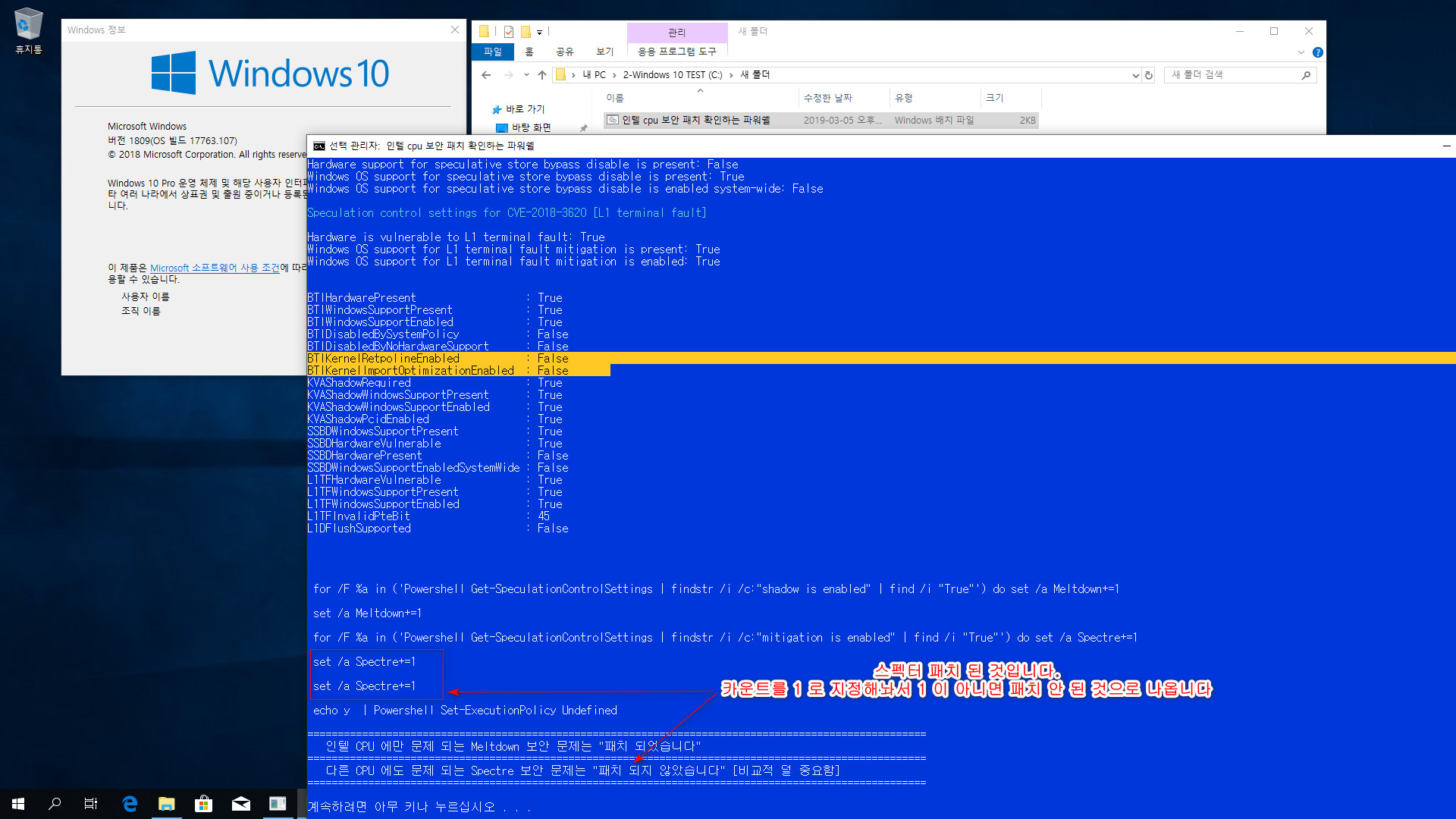Open the Recycle Bin desktop icon
Viewport: 1456px width, 819px height.
point(29,31)
